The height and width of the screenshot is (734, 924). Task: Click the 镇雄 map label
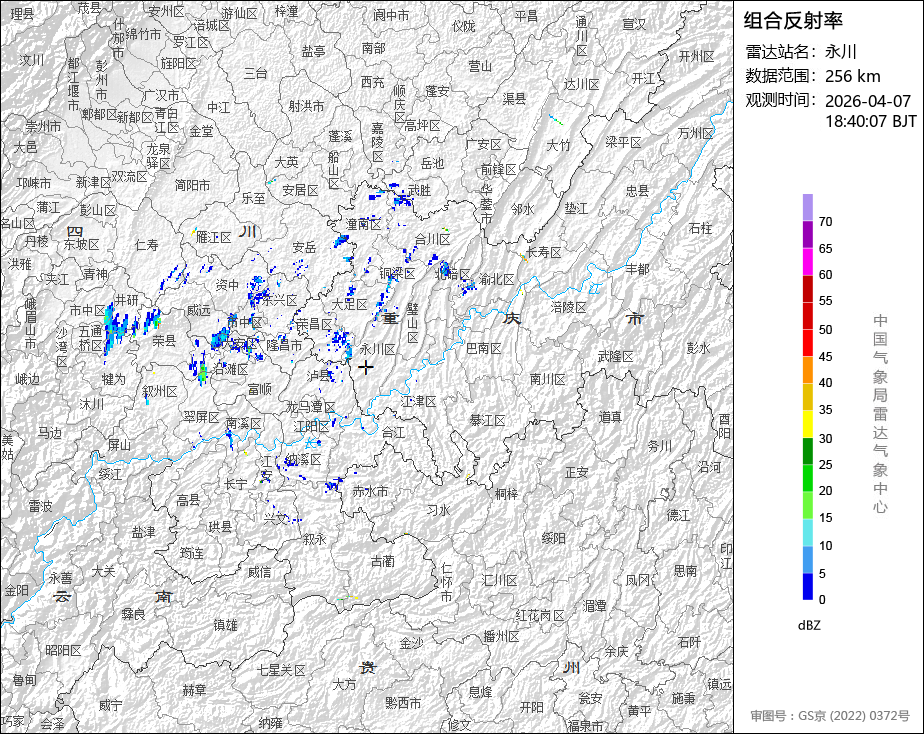click(225, 625)
